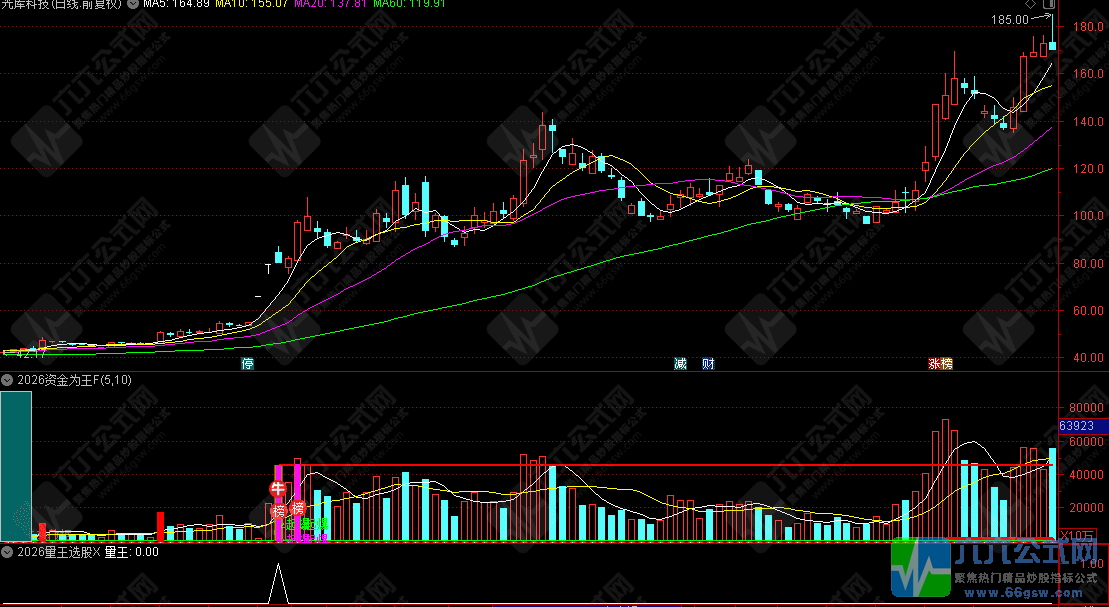Click the red 牛 signal badge
The width and height of the screenshot is (1109, 607).
click(x=277, y=489)
